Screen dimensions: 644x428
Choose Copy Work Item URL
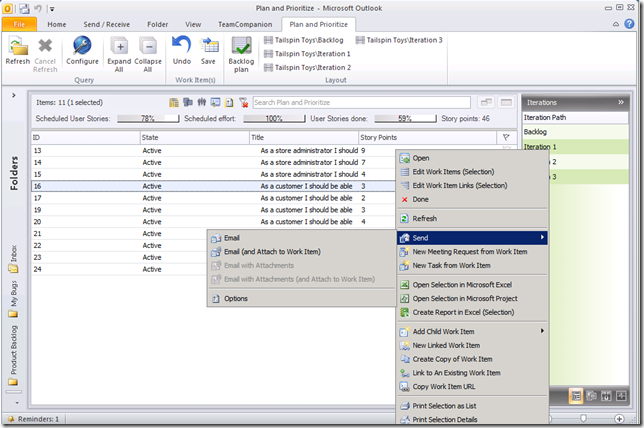coord(472,387)
